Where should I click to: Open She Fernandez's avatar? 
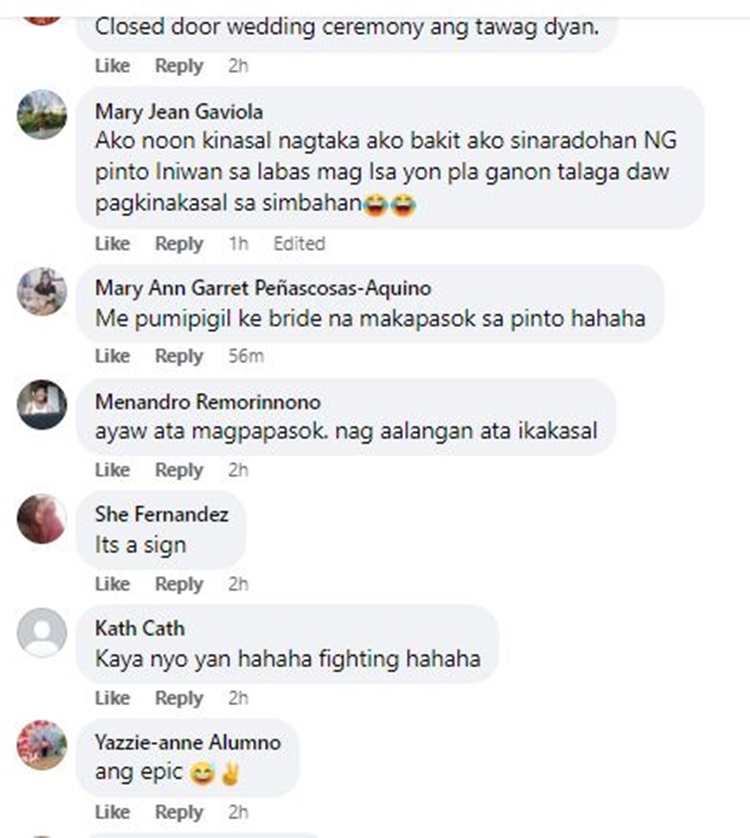click(x=42, y=518)
